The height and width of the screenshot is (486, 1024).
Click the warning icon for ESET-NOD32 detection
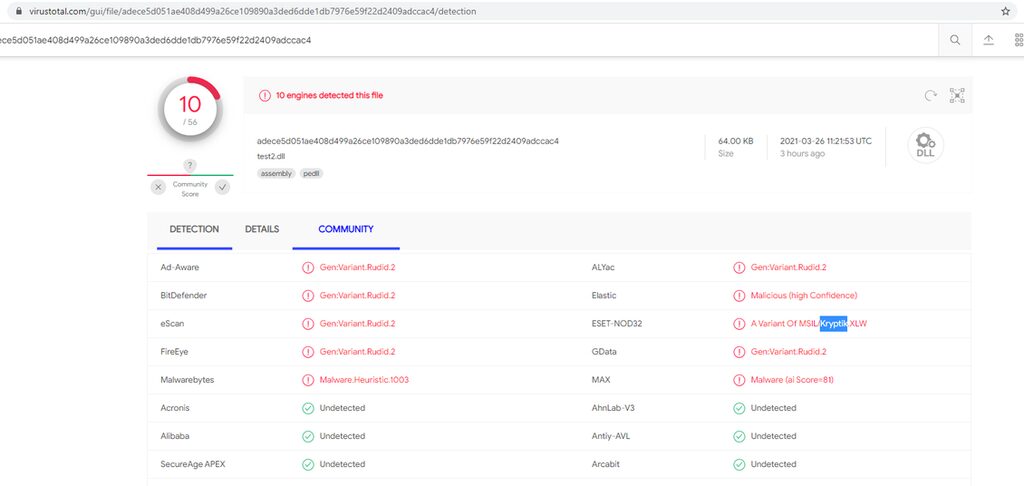tap(739, 324)
